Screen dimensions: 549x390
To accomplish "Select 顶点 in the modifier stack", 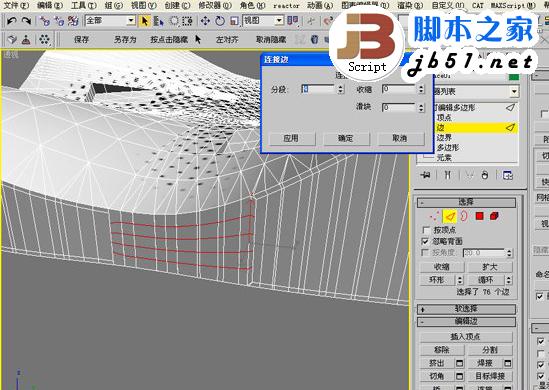I will [444, 118].
